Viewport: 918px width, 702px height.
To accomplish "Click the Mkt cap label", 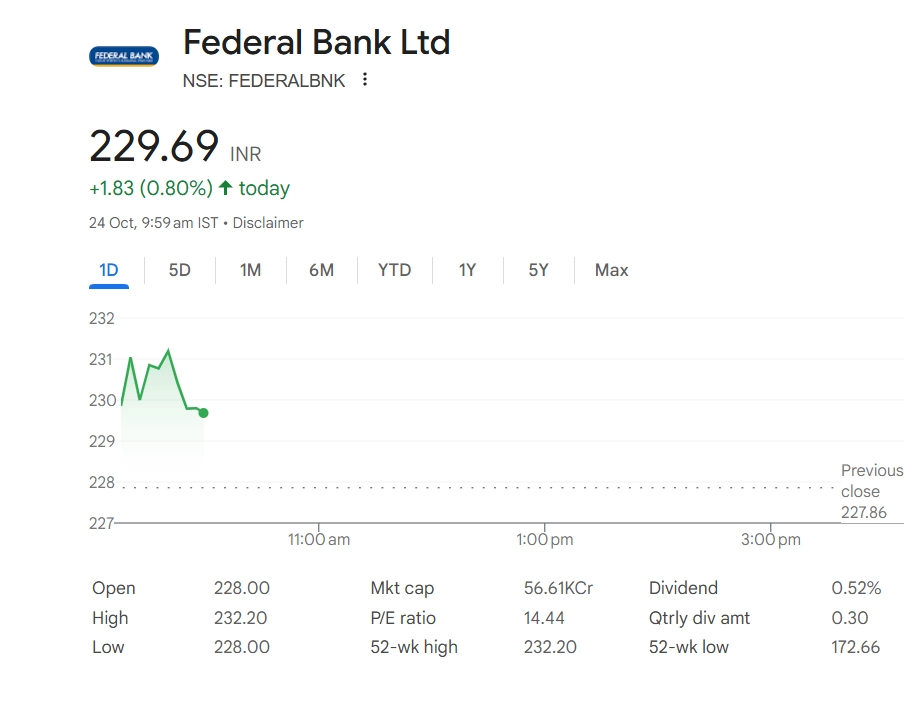I will tap(402, 588).
